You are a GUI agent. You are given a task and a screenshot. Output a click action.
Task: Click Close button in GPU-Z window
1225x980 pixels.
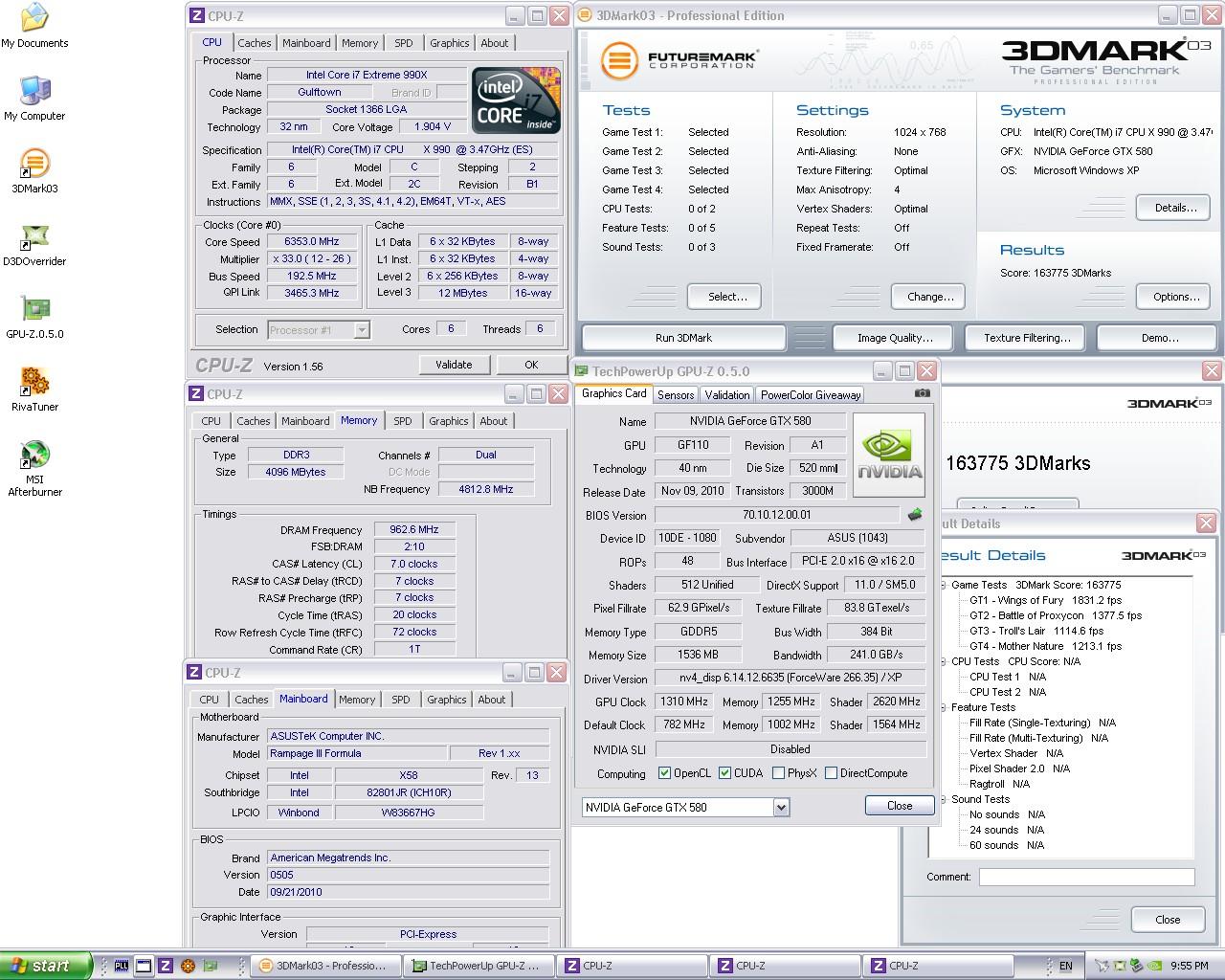tap(900, 806)
